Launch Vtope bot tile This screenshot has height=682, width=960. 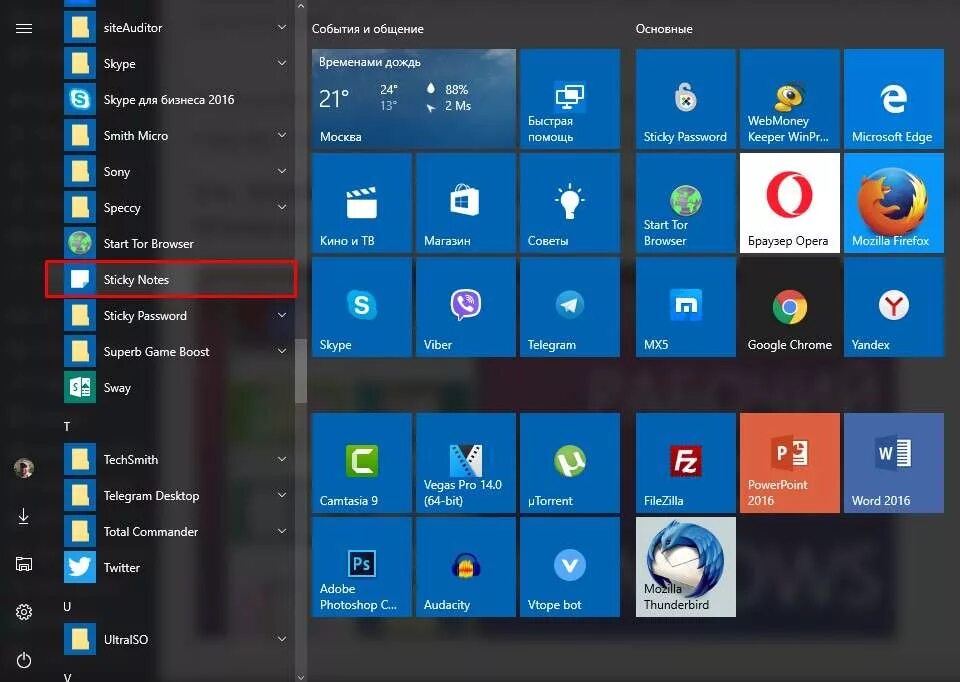coord(570,567)
